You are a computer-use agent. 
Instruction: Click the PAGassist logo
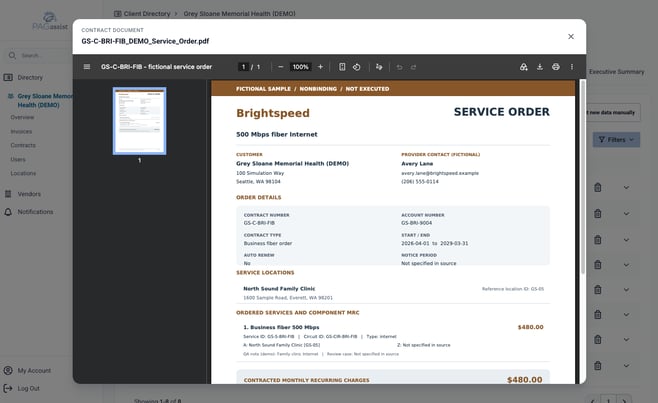(50, 22)
